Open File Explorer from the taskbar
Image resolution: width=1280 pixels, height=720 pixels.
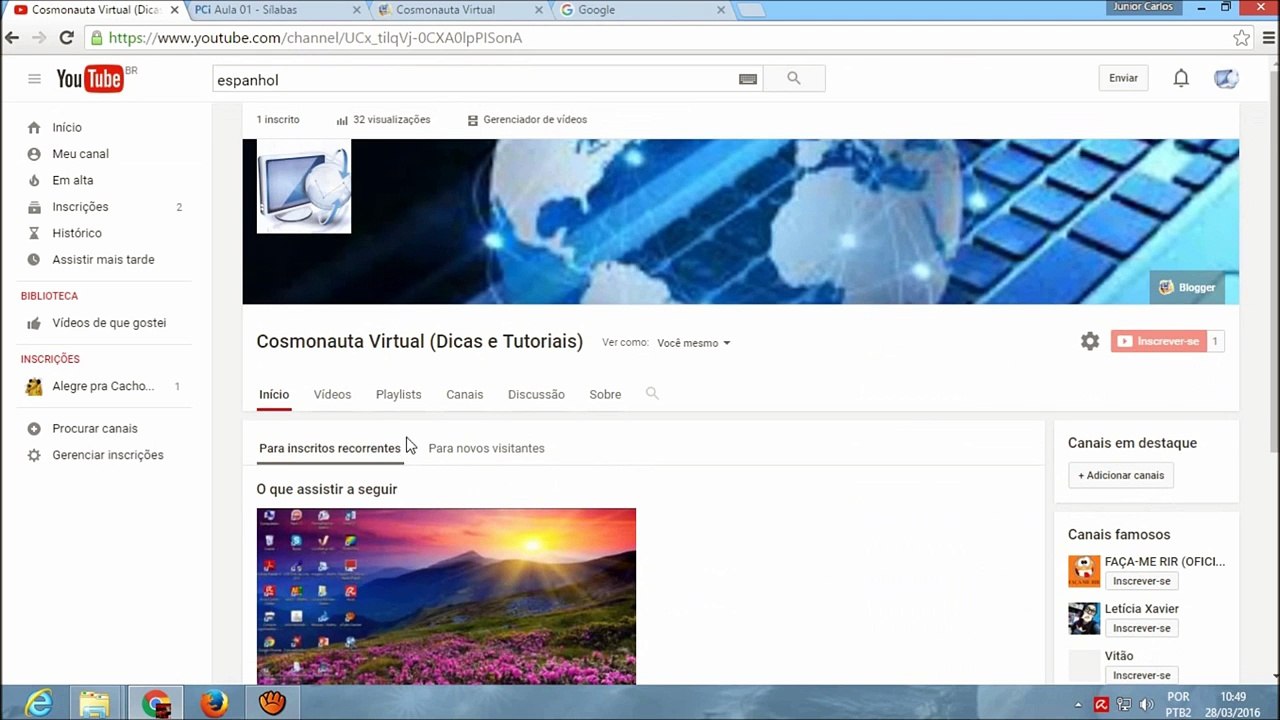tap(95, 704)
